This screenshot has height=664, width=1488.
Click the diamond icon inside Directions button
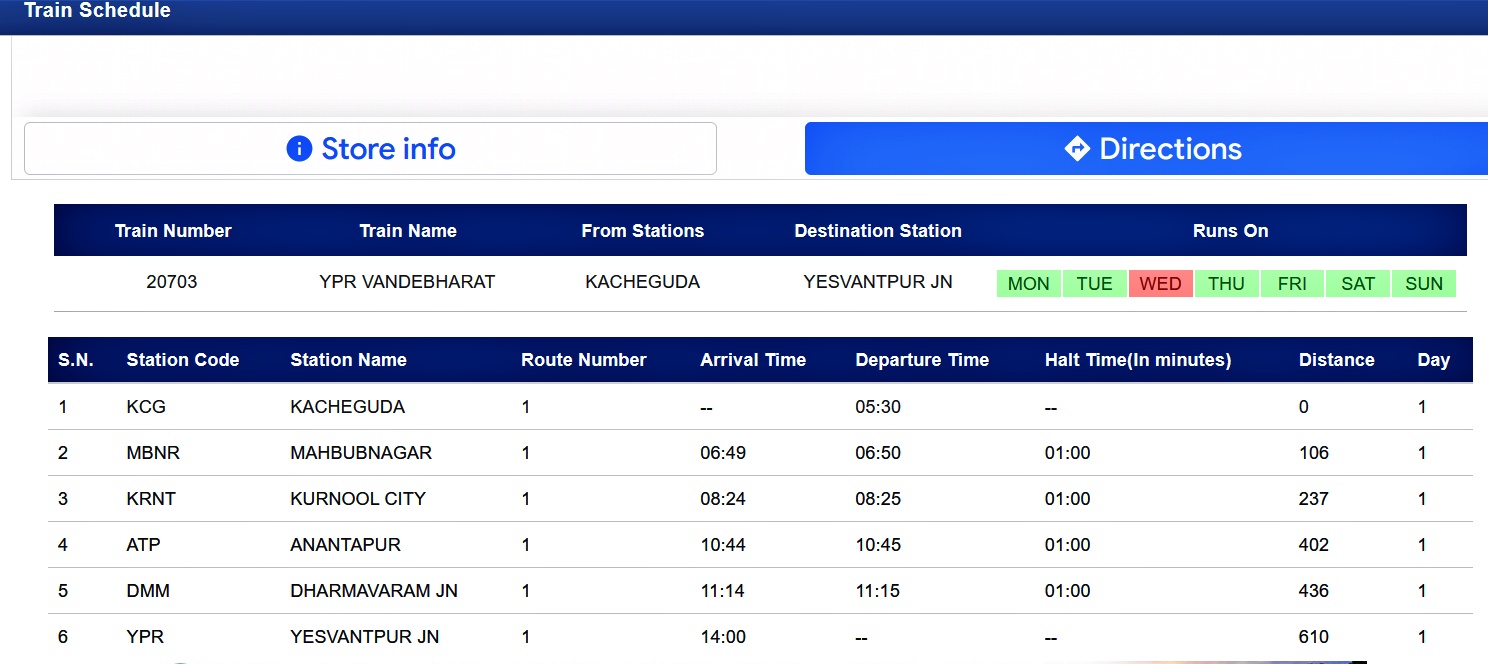point(1075,148)
